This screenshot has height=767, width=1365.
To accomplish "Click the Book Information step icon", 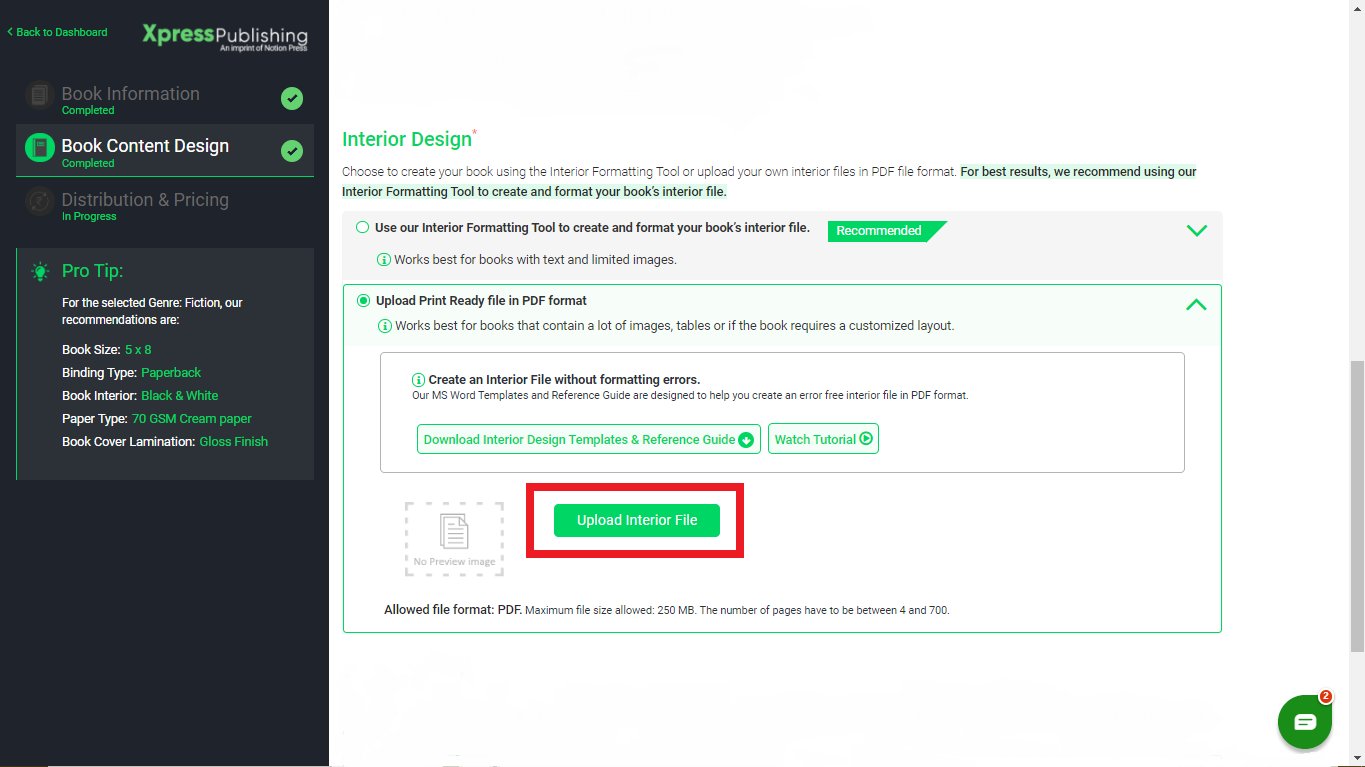I will 39,95.
